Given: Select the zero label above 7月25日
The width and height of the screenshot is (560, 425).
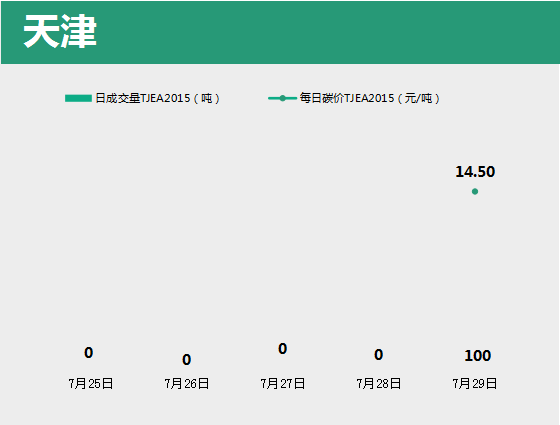Looking at the screenshot, I should click(89, 353).
